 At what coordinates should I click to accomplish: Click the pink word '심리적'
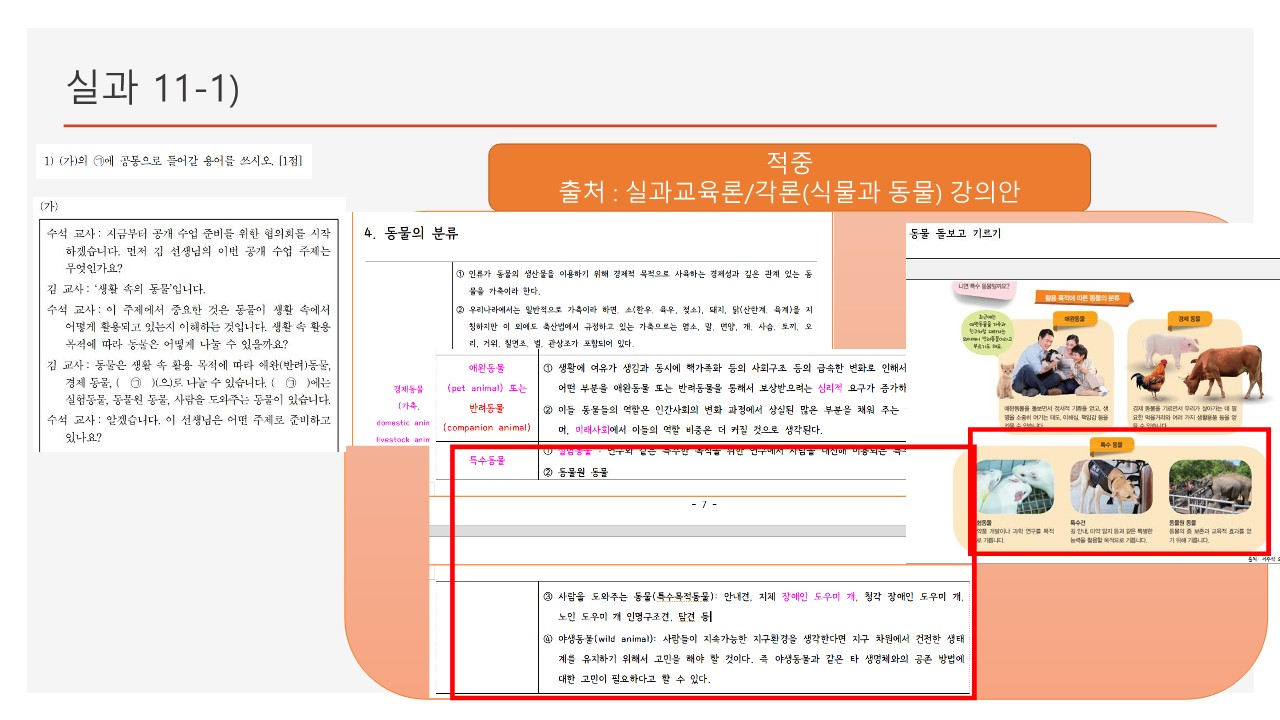pyautogui.click(x=832, y=387)
